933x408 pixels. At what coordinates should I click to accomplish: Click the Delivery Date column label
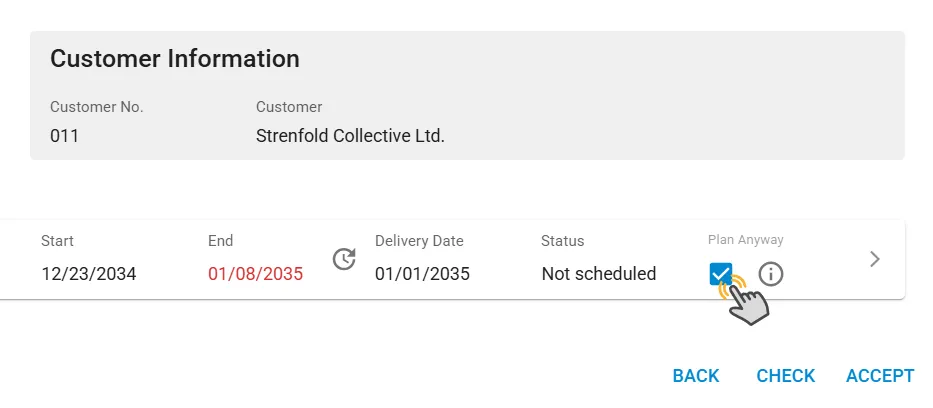click(x=419, y=241)
